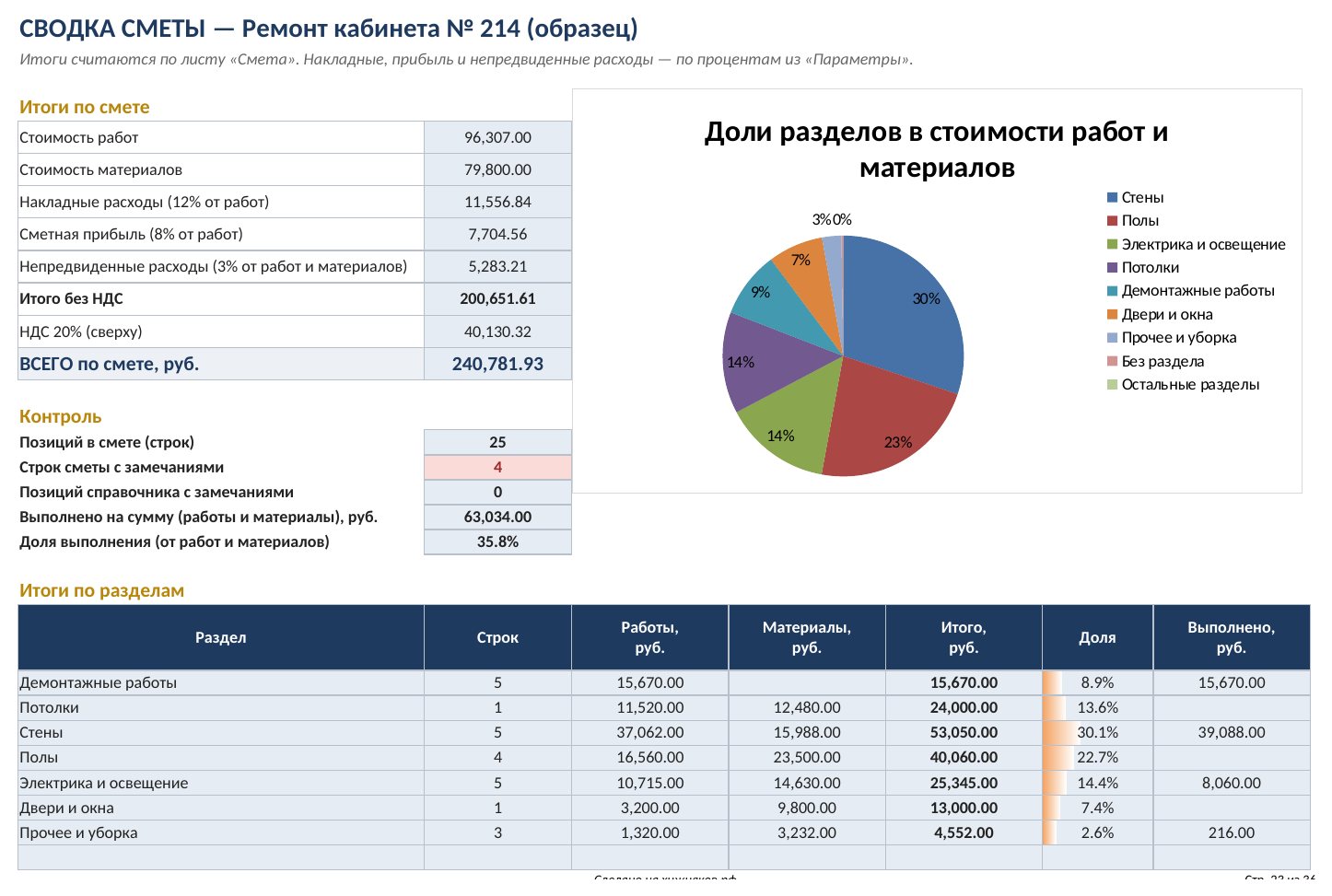Image resolution: width=1332 pixels, height=896 pixels.
Task: Select the green Электрика и освещение legend swatch
Action: click(1112, 245)
